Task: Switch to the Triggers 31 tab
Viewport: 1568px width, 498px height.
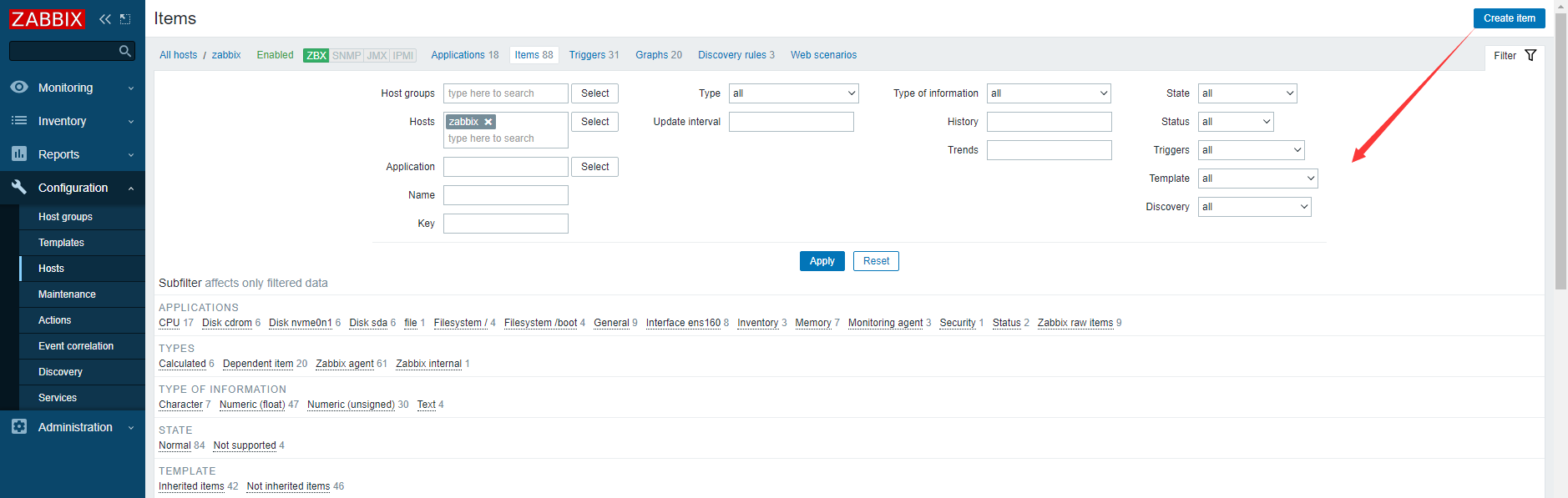Action: [x=594, y=55]
